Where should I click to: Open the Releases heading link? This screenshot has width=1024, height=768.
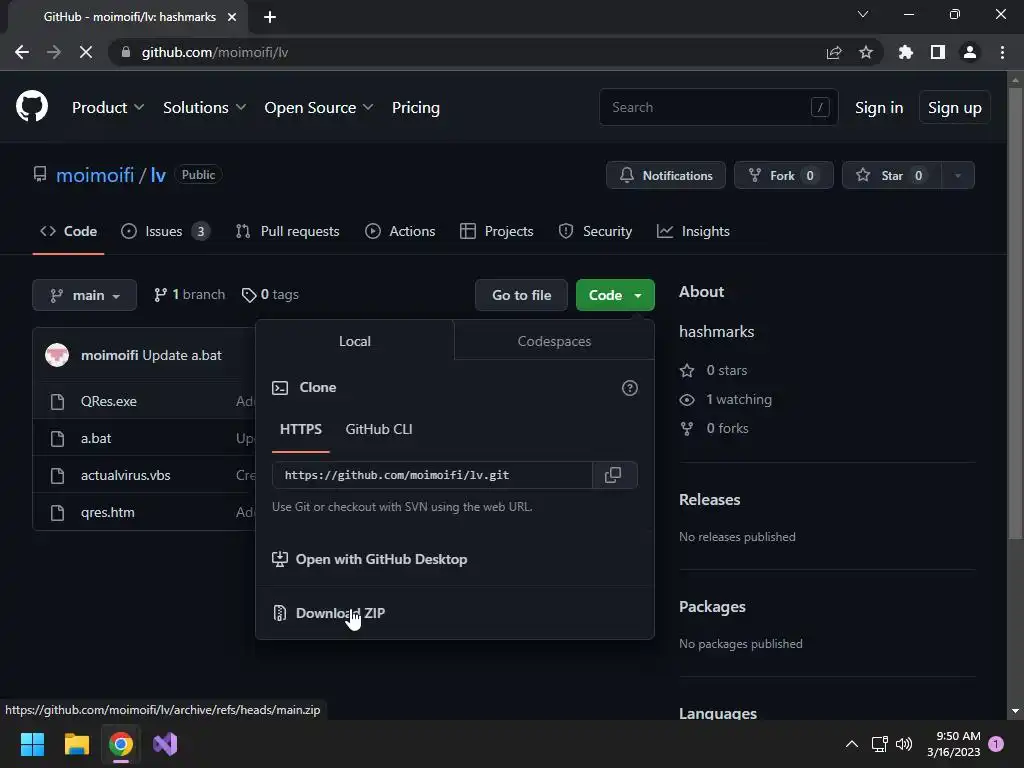709,500
